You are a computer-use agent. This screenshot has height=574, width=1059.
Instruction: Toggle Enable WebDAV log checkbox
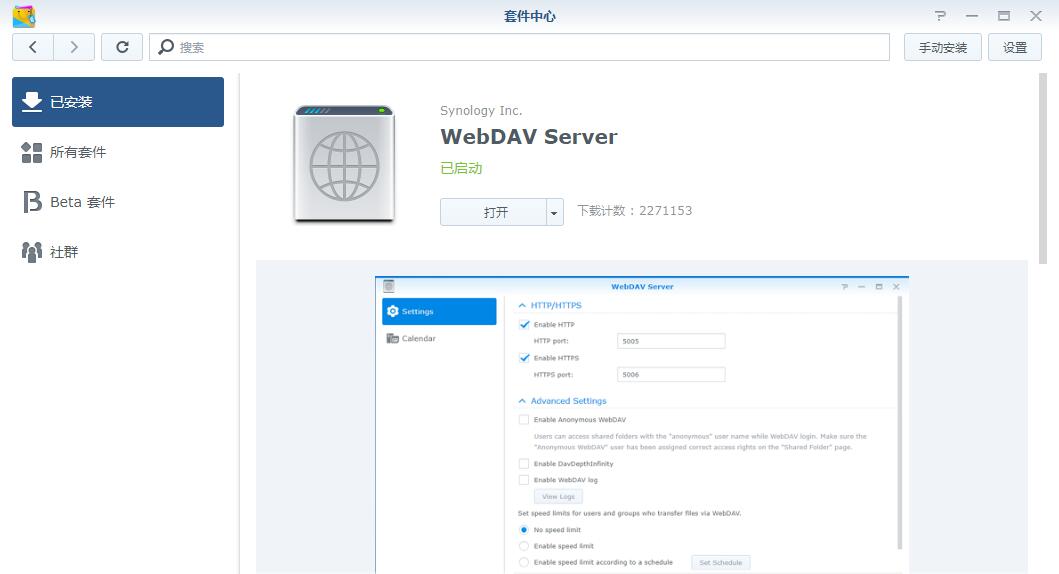tap(523, 479)
